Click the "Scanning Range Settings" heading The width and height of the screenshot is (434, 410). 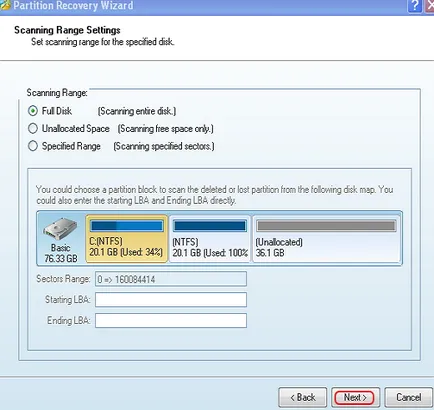pos(67,30)
